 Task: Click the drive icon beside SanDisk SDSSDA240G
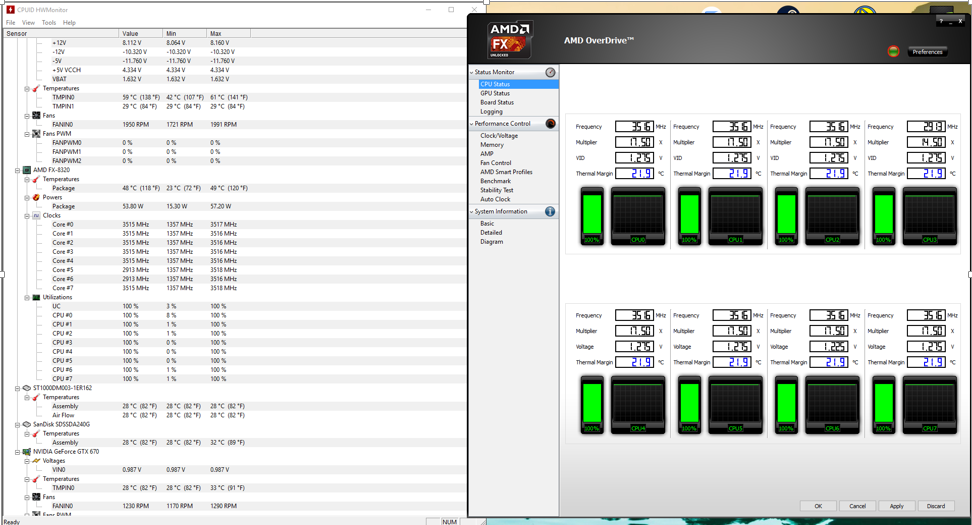[x=27, y=425]
